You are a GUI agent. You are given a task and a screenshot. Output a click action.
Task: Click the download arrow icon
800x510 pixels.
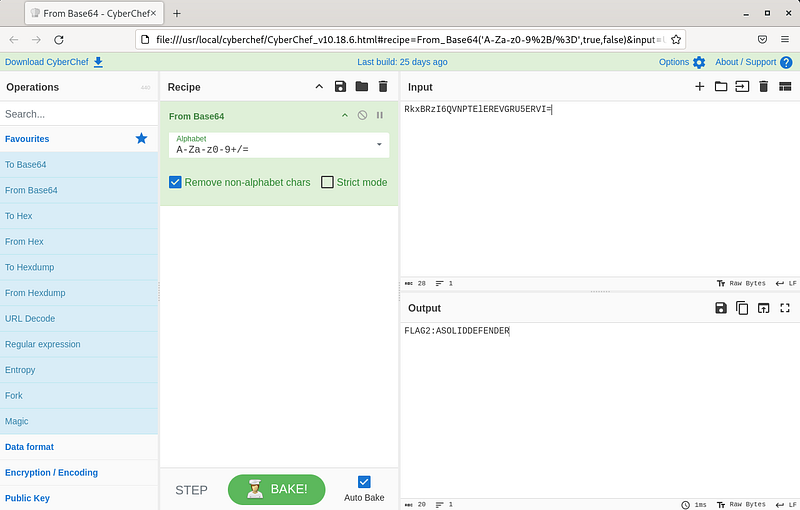point(98,62)
